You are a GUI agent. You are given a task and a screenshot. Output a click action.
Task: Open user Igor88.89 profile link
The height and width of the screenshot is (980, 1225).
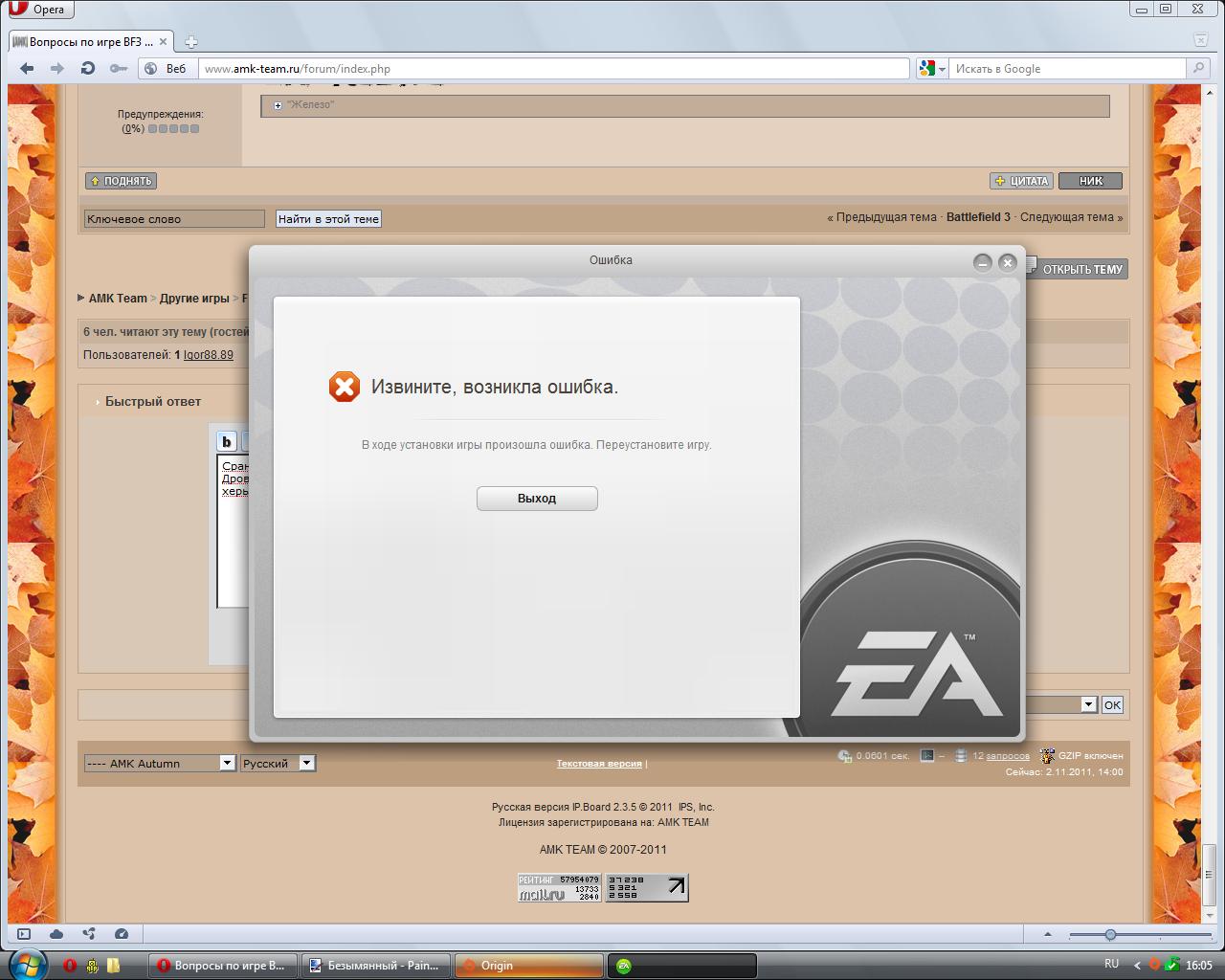click(x=208, y=355)
